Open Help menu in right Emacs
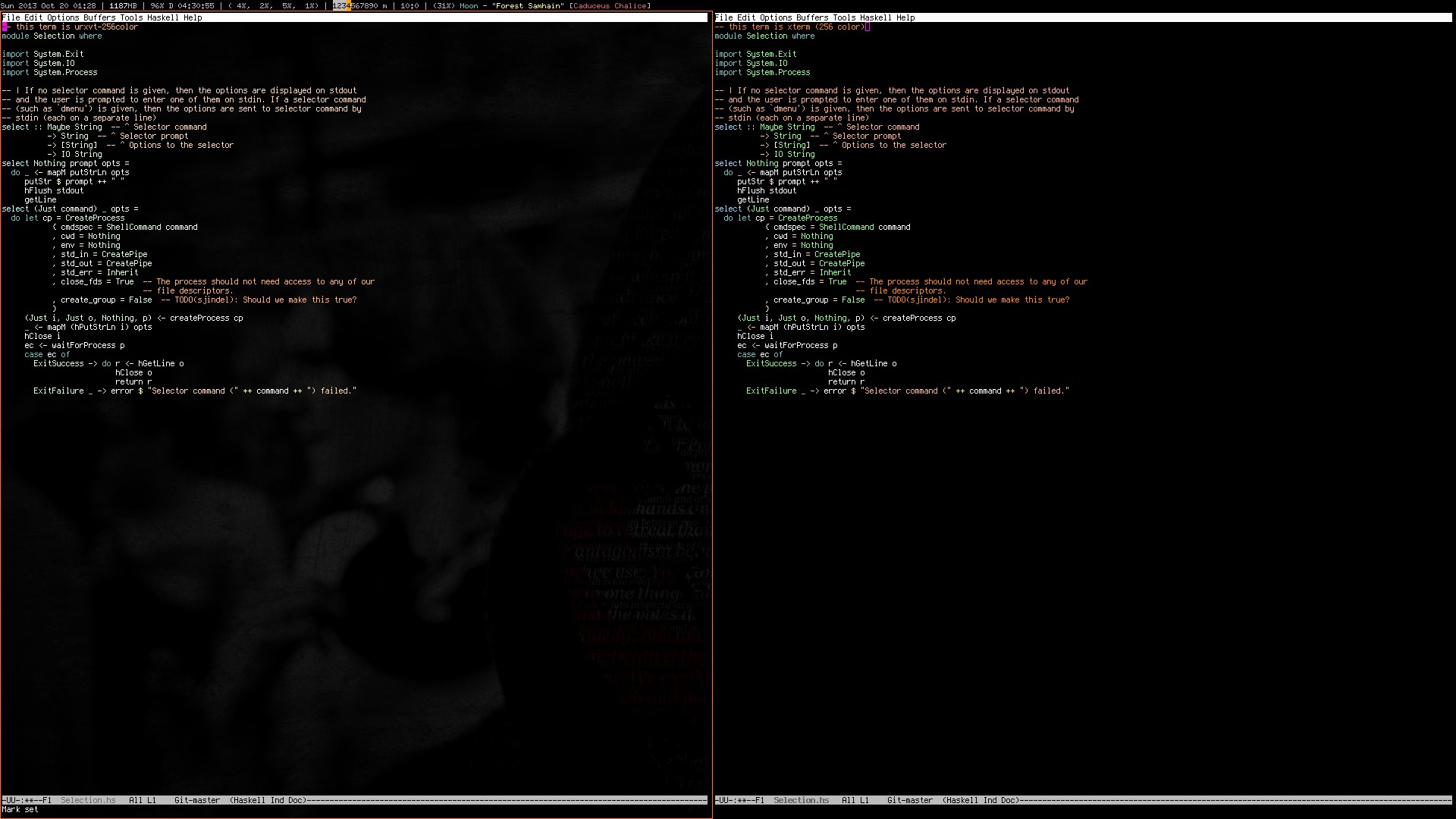 click(x=905, y=17)
